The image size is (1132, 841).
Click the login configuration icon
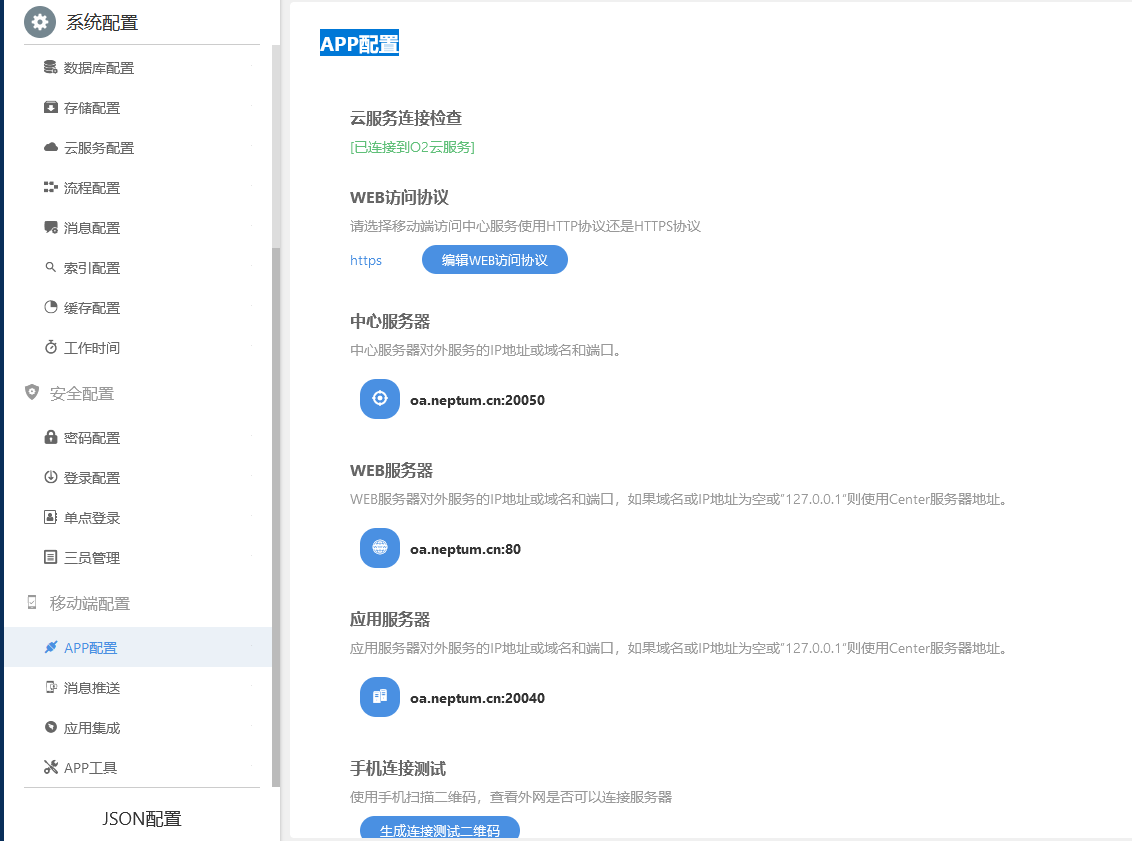tap(51, 476)
